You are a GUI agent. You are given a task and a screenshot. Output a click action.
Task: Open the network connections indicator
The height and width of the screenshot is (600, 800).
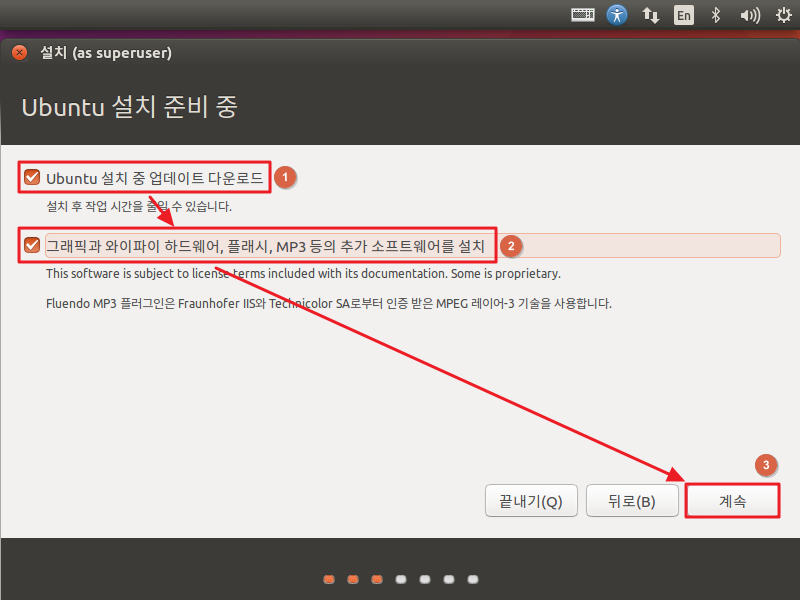pyautogui.click(x=651, y=15)
